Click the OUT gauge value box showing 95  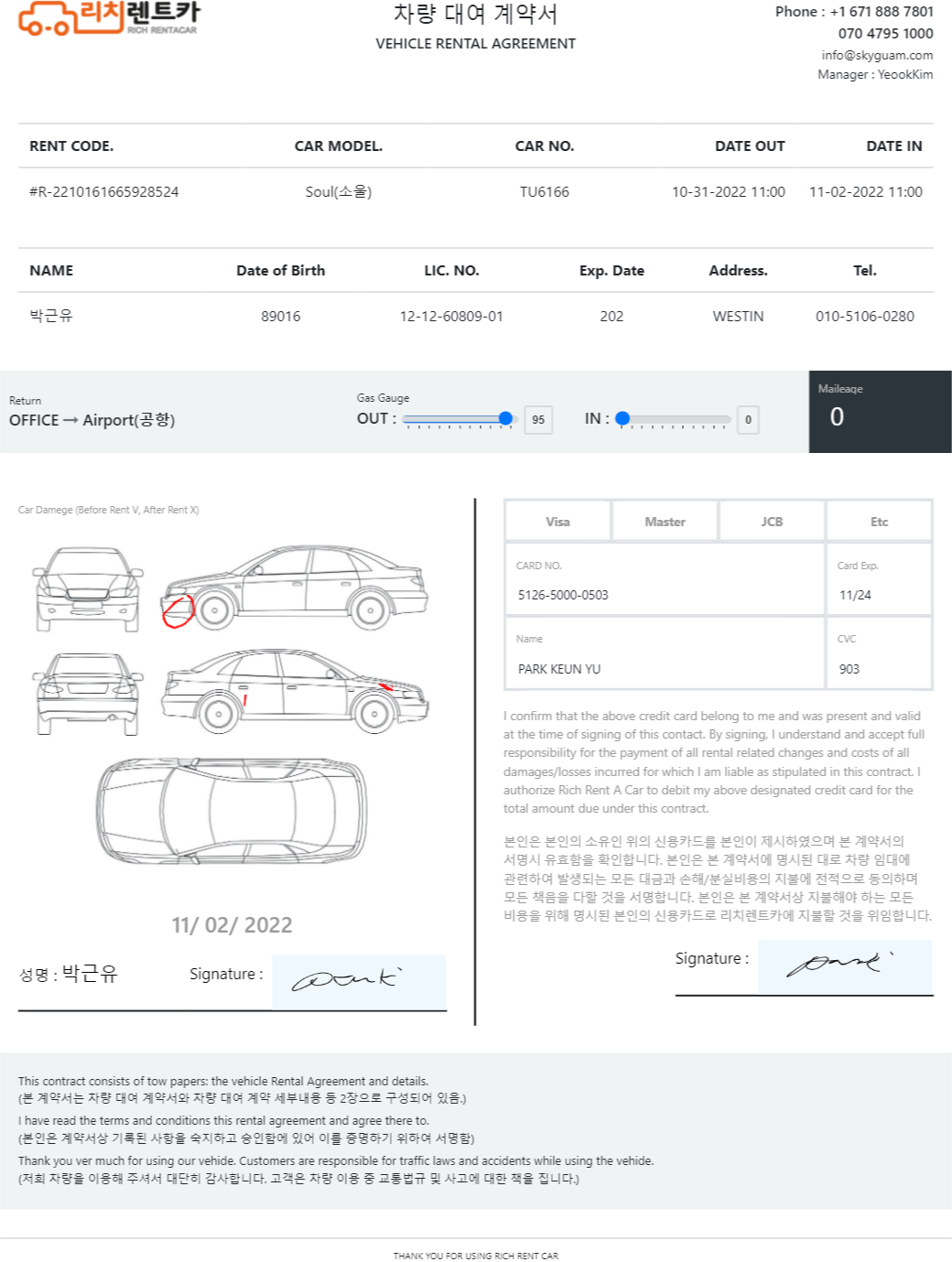click(538, 420)
